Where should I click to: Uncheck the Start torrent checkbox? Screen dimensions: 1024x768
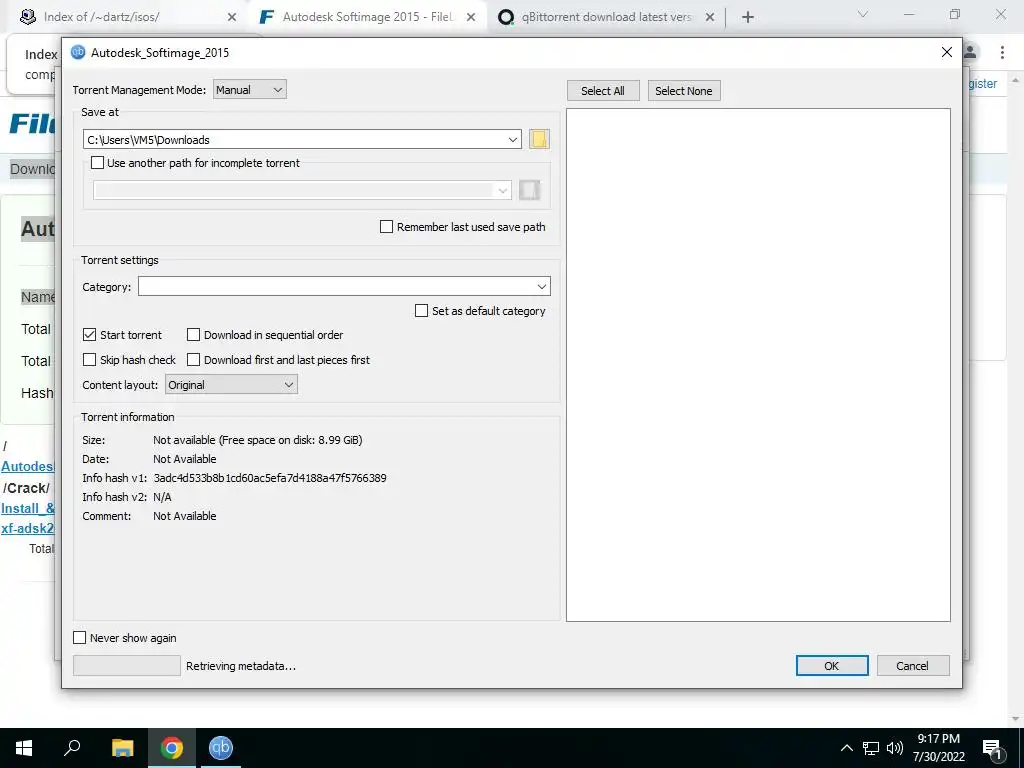coord(89,335)
